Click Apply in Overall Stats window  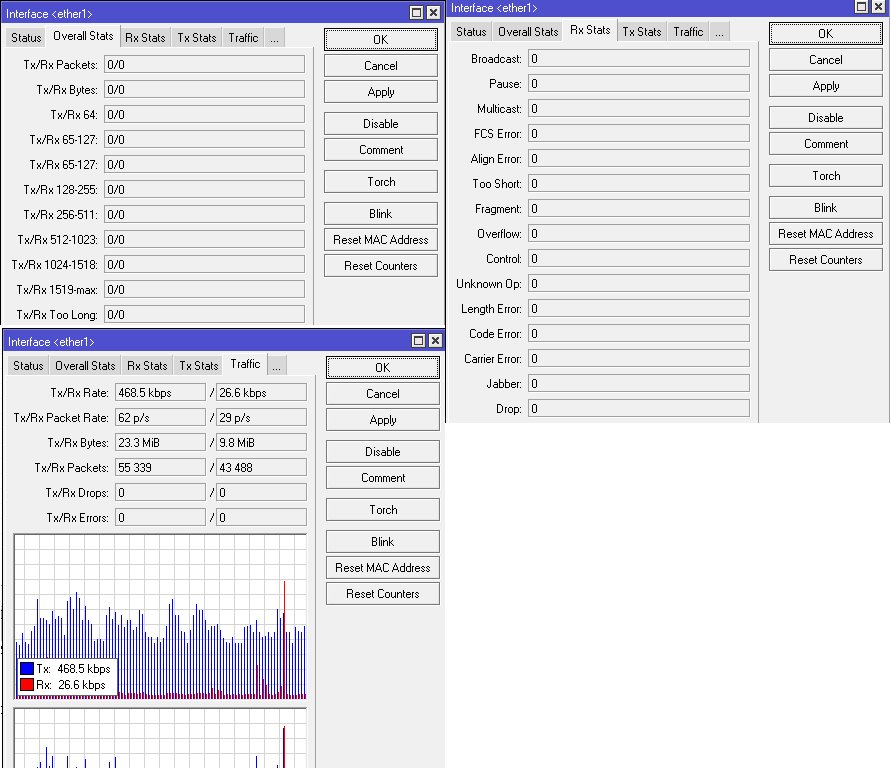pyautogui.click(x=381, y=92)
